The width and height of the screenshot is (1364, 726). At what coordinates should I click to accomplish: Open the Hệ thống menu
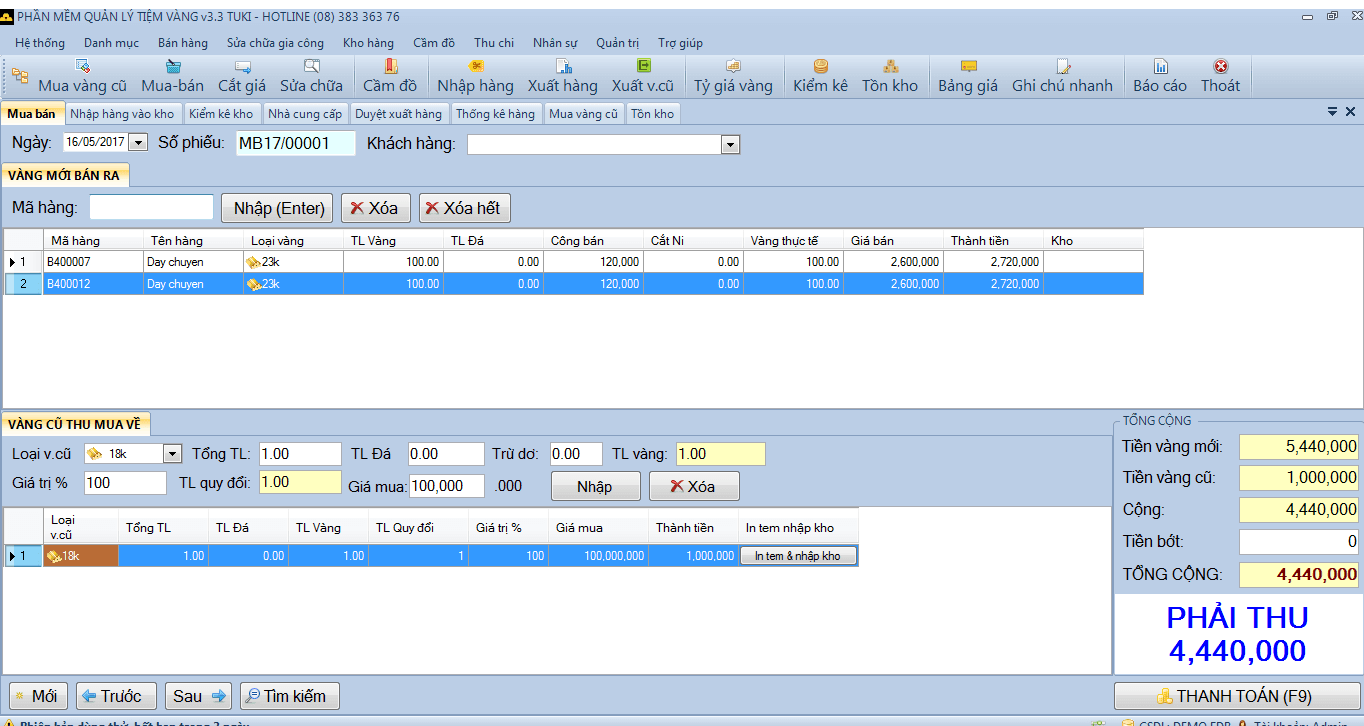click(40, 43)
